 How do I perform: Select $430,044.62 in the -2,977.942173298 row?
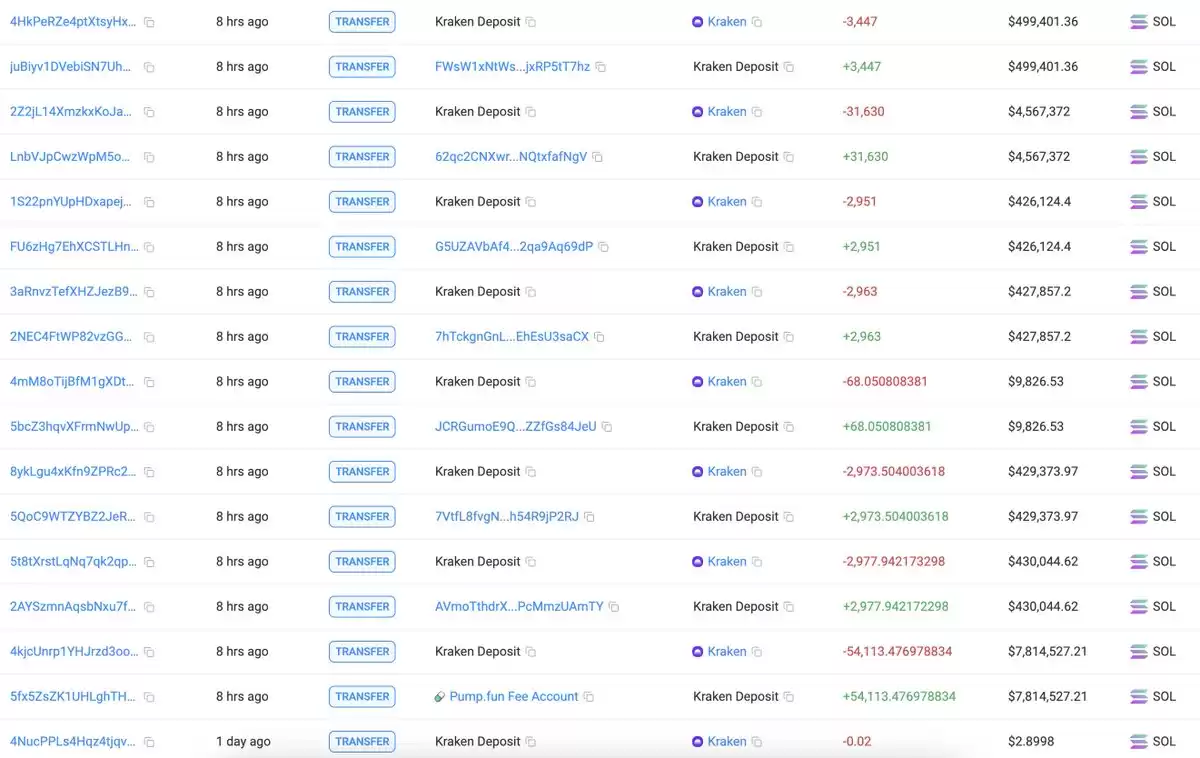[1043, 562]
